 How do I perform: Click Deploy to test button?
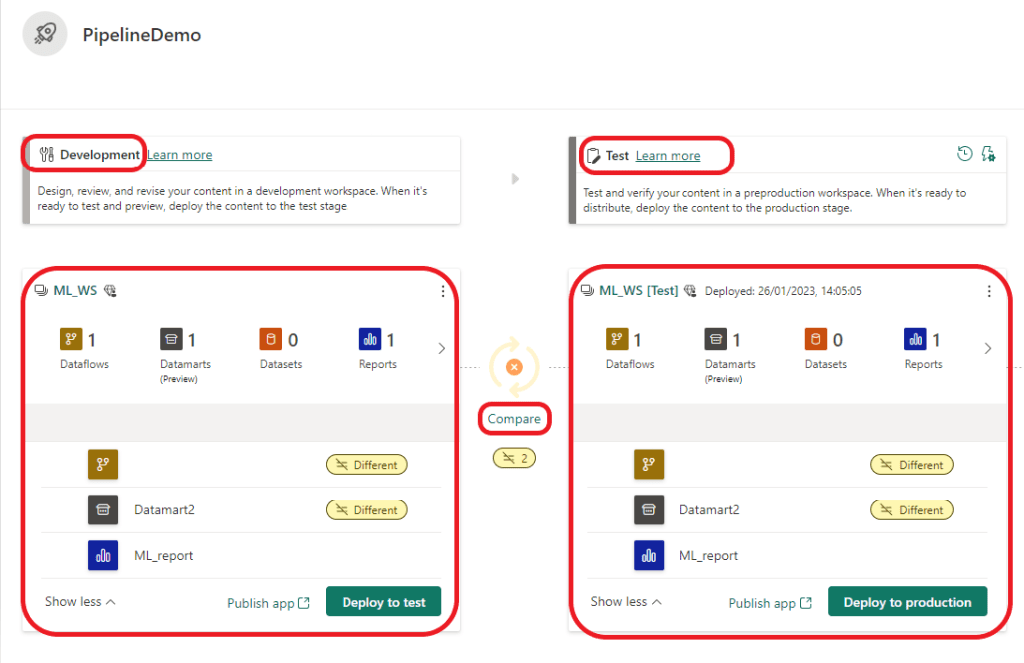(384, 602)
